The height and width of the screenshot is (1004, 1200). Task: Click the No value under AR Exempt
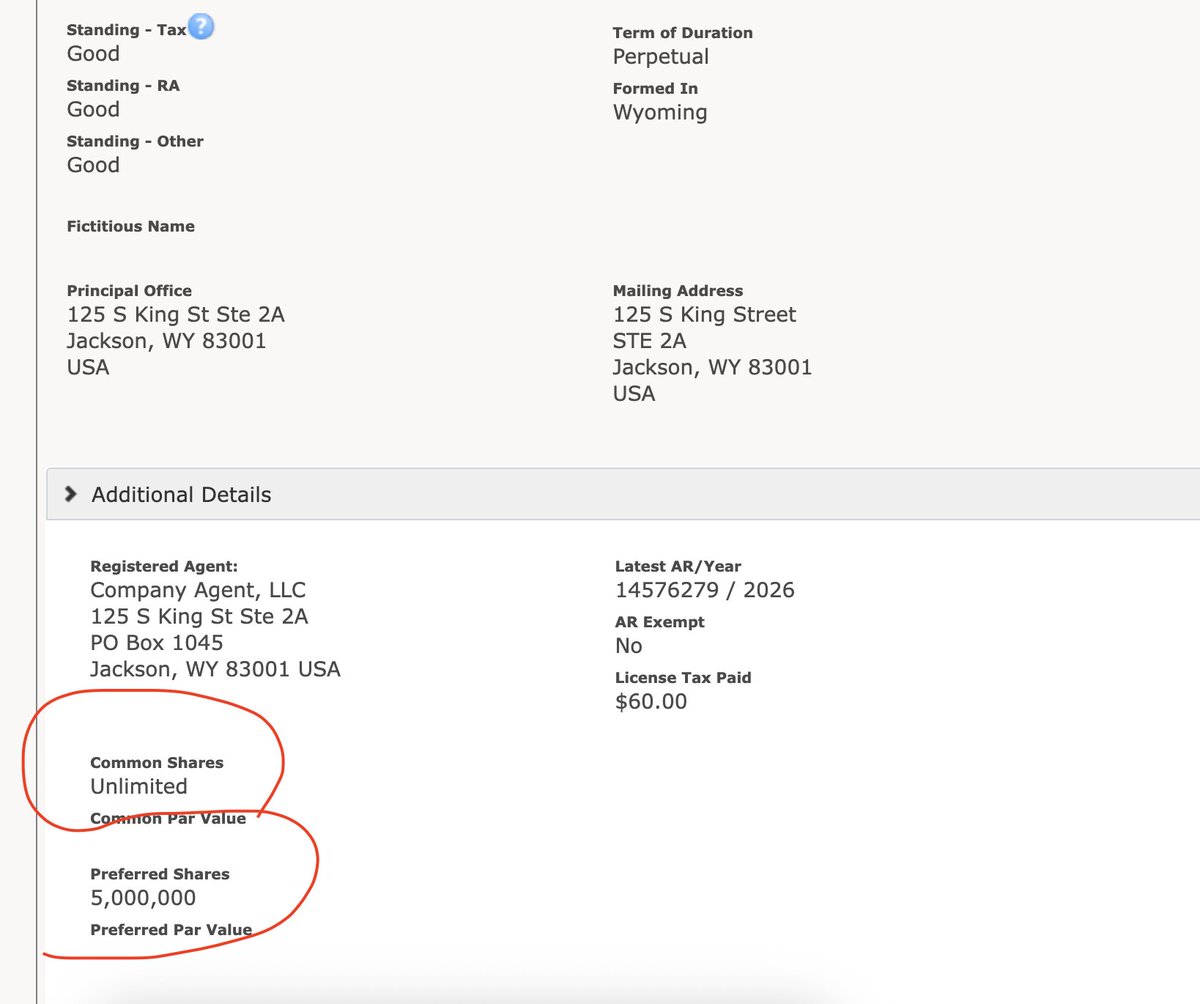(629, 646)
